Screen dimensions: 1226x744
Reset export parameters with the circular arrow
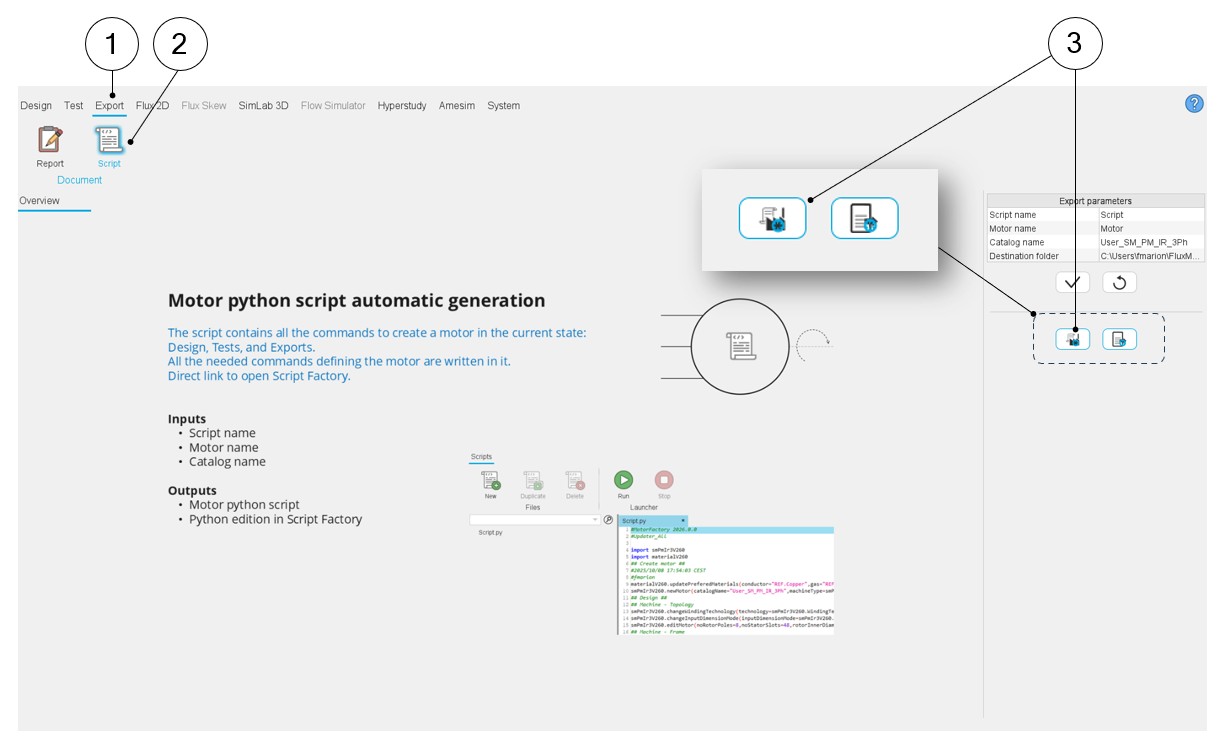[1119, 282]
